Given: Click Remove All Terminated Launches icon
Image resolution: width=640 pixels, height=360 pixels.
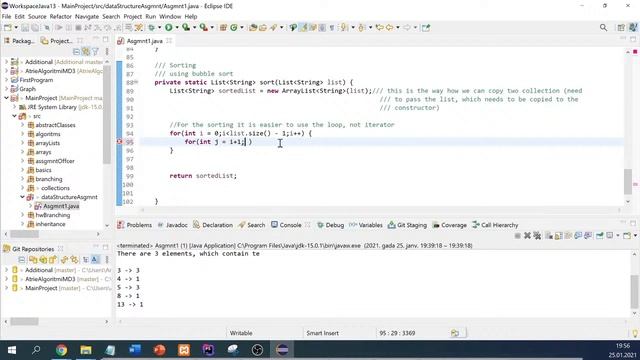Looking at the screenshot, I should (537, 236).
